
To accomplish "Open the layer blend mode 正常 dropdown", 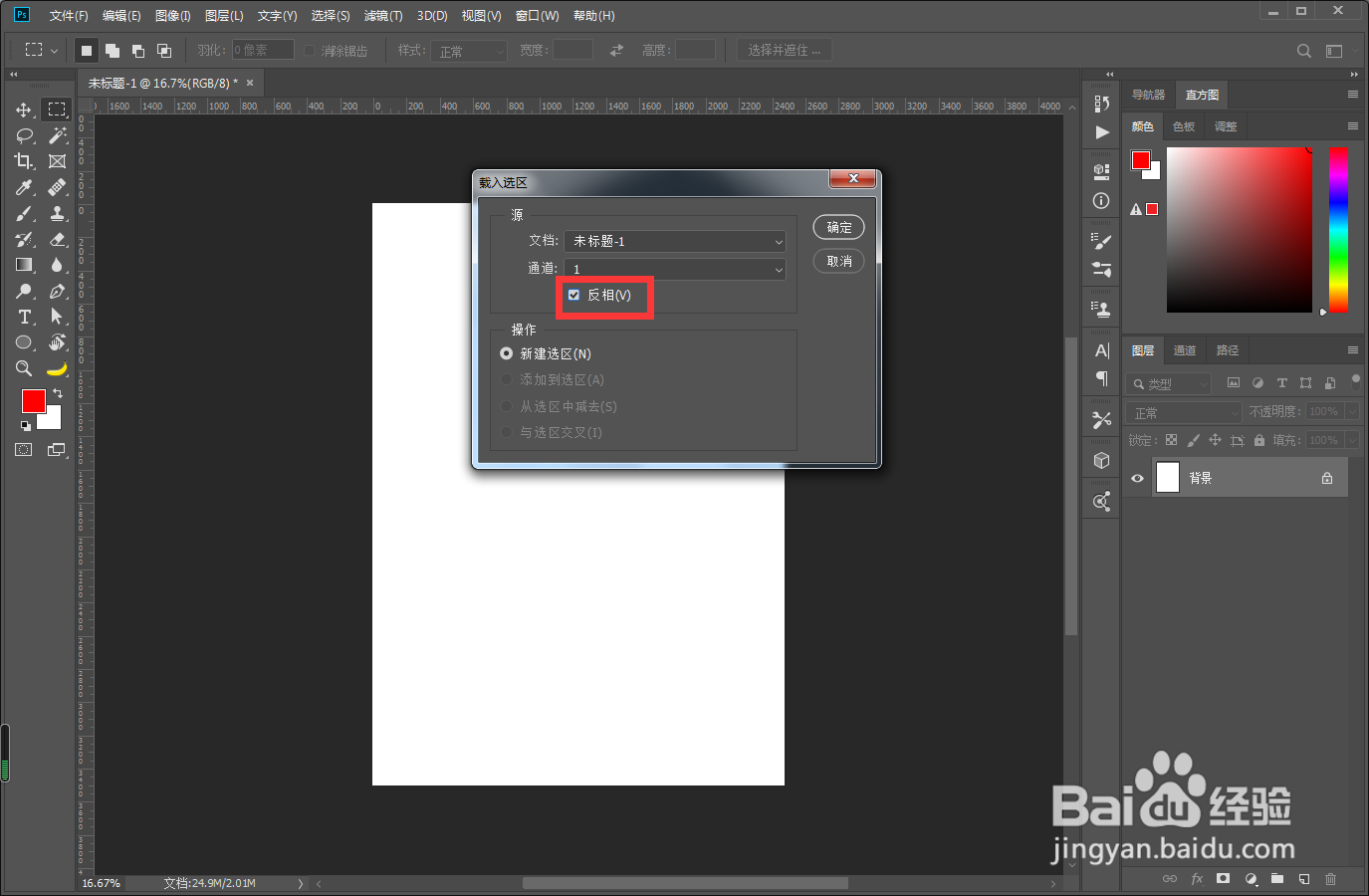I will pyautogui.click(x=1184, y=412).
